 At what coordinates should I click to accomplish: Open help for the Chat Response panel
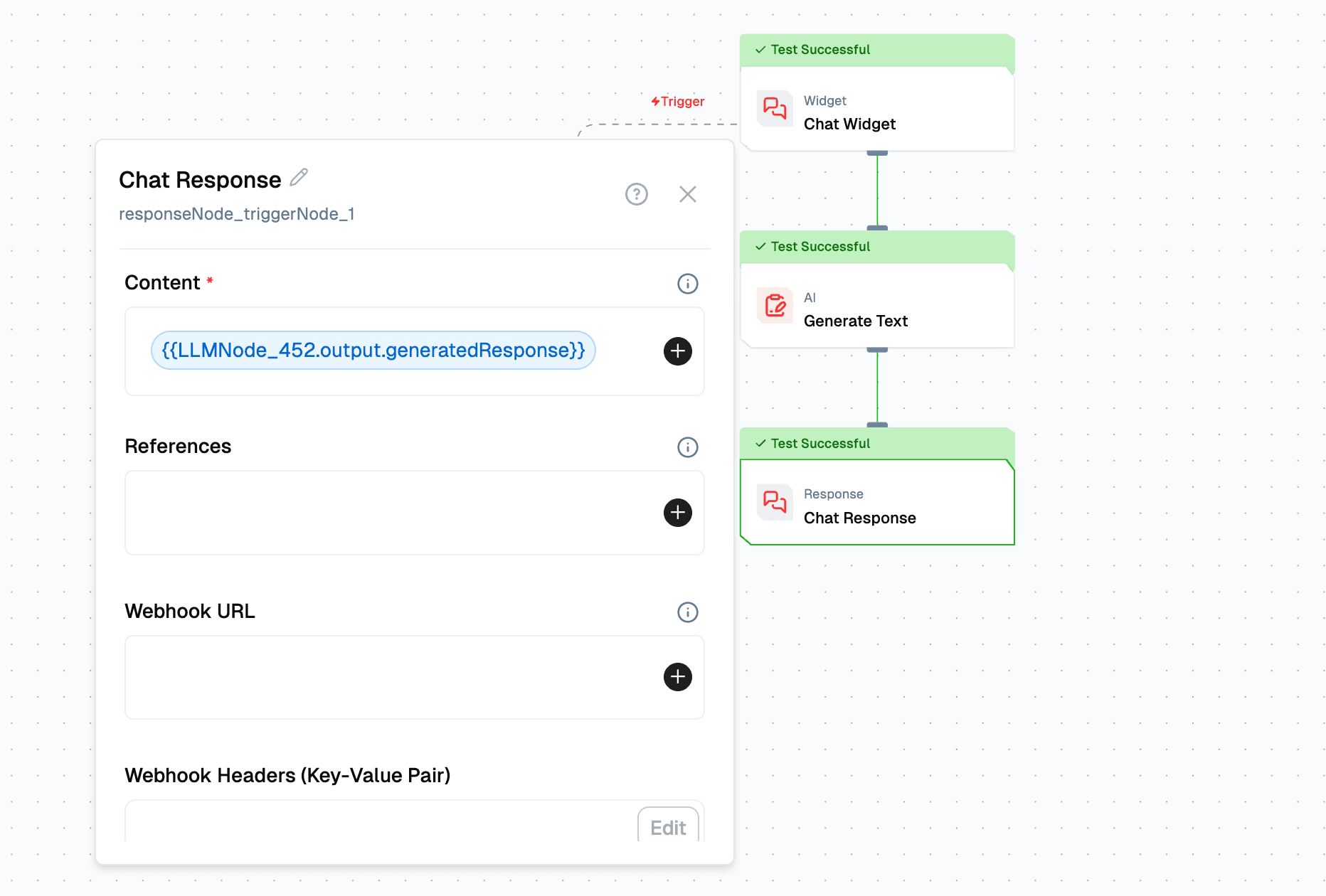636,194
